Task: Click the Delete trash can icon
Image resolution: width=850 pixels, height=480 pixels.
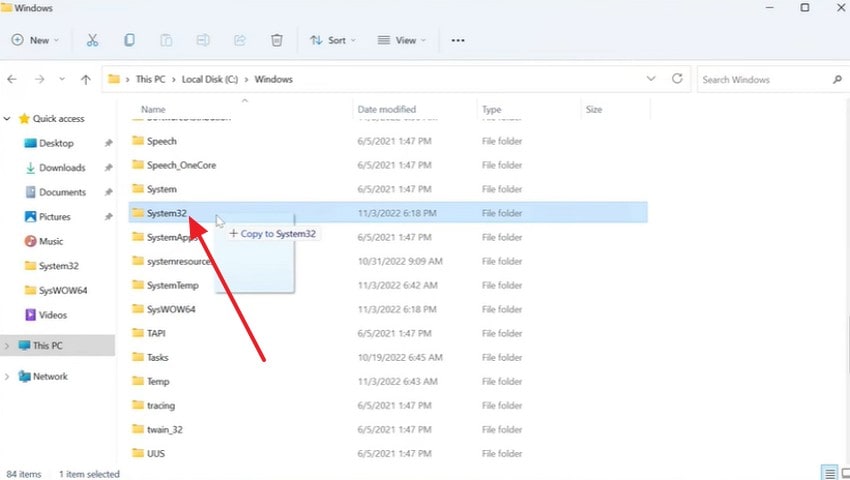Action: coord(276,40)
